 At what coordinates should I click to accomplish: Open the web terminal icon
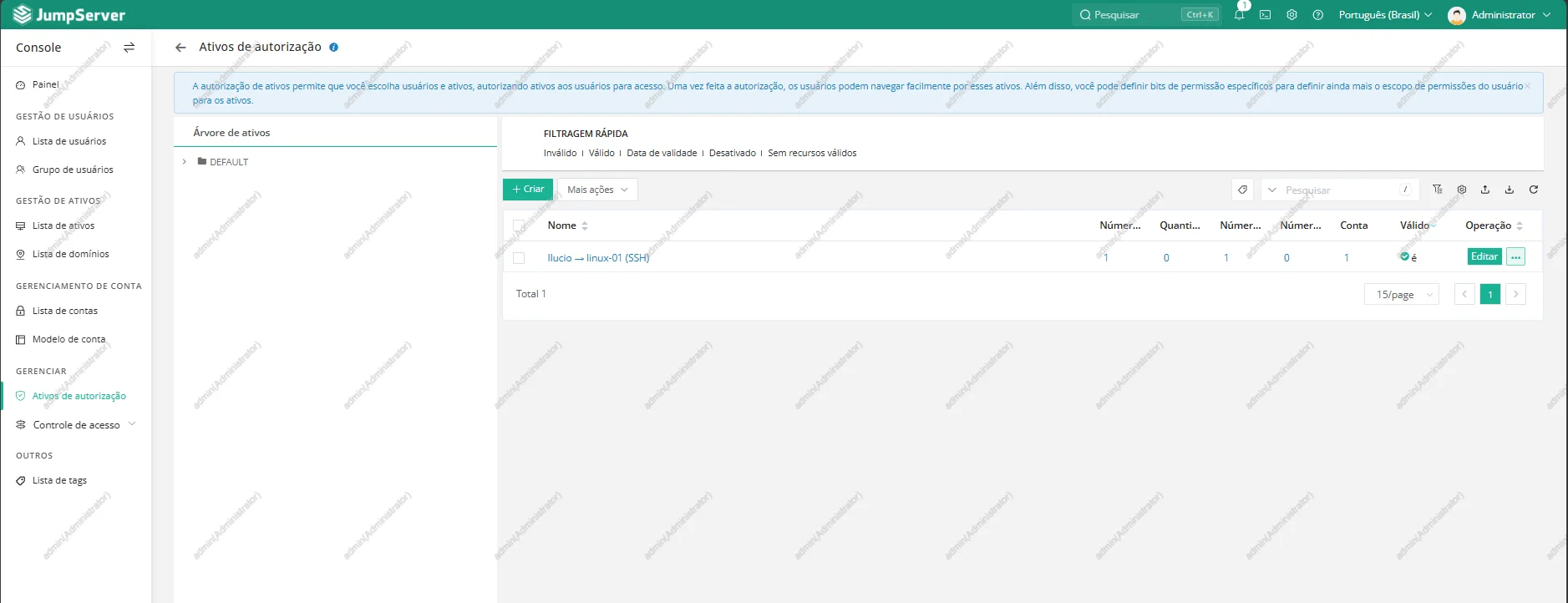pyautogui.click(x=1266, y=15)
